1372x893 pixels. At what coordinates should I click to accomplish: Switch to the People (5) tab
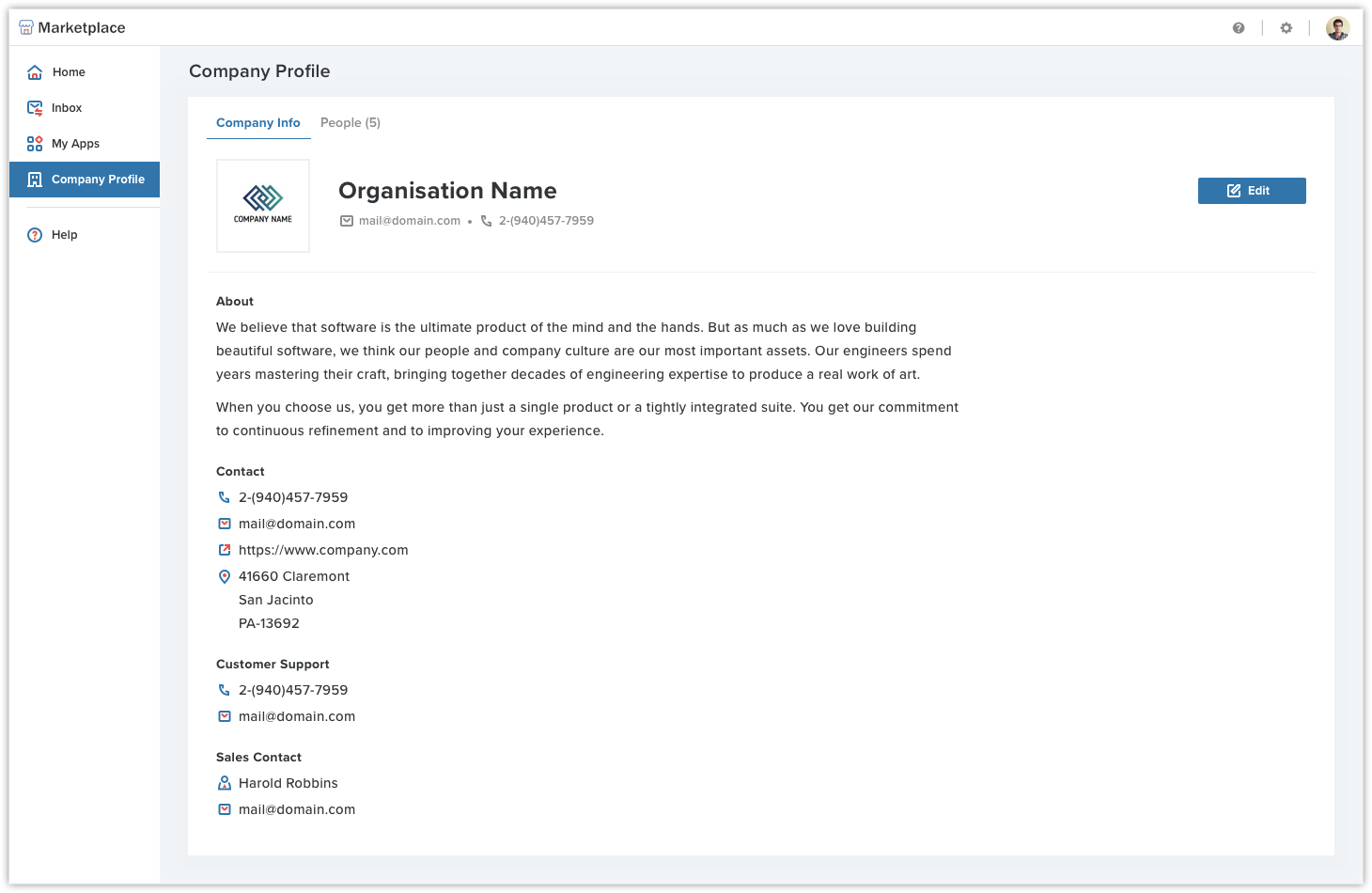point(350,122)
